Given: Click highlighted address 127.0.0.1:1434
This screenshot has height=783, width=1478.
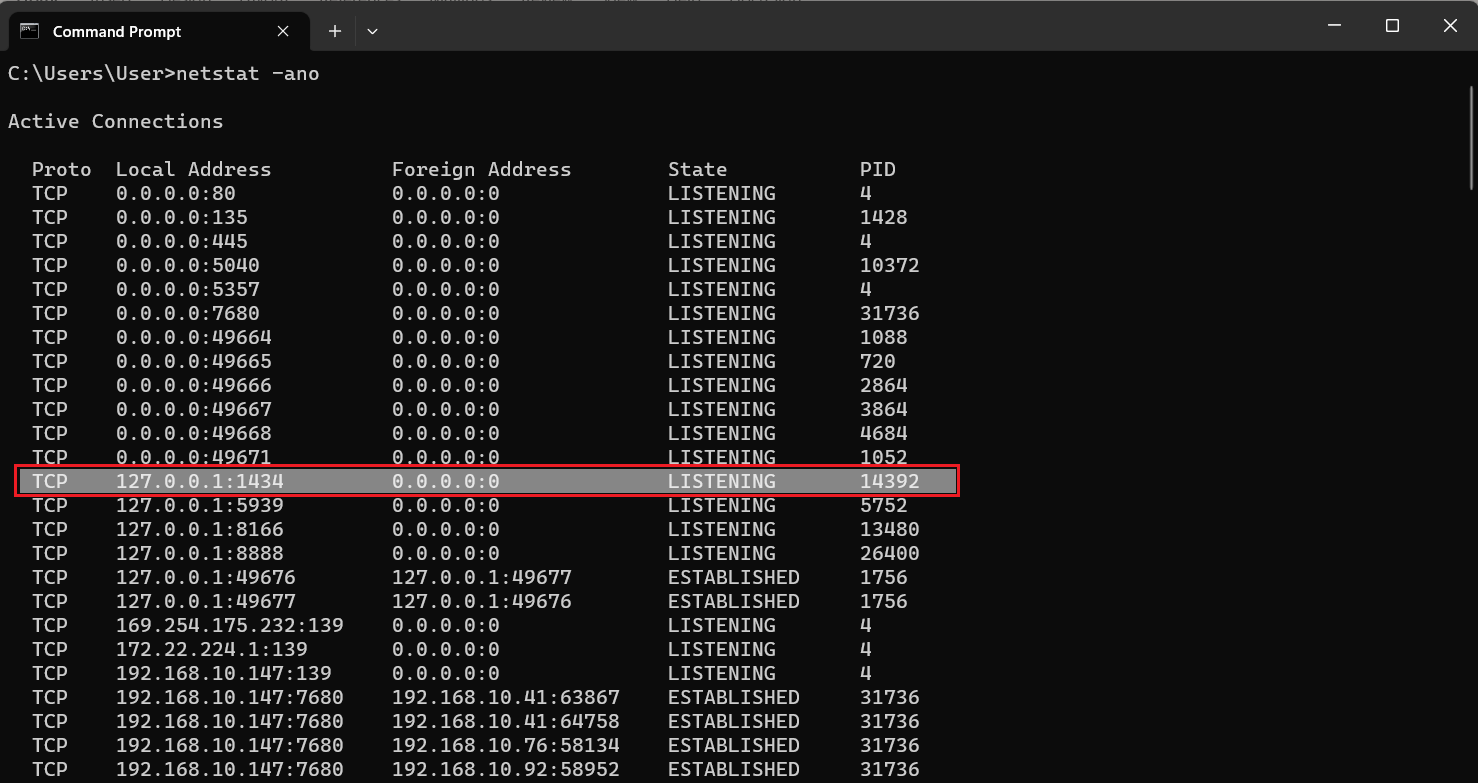Looking at the screenshot, I should (x=200, y=481).
